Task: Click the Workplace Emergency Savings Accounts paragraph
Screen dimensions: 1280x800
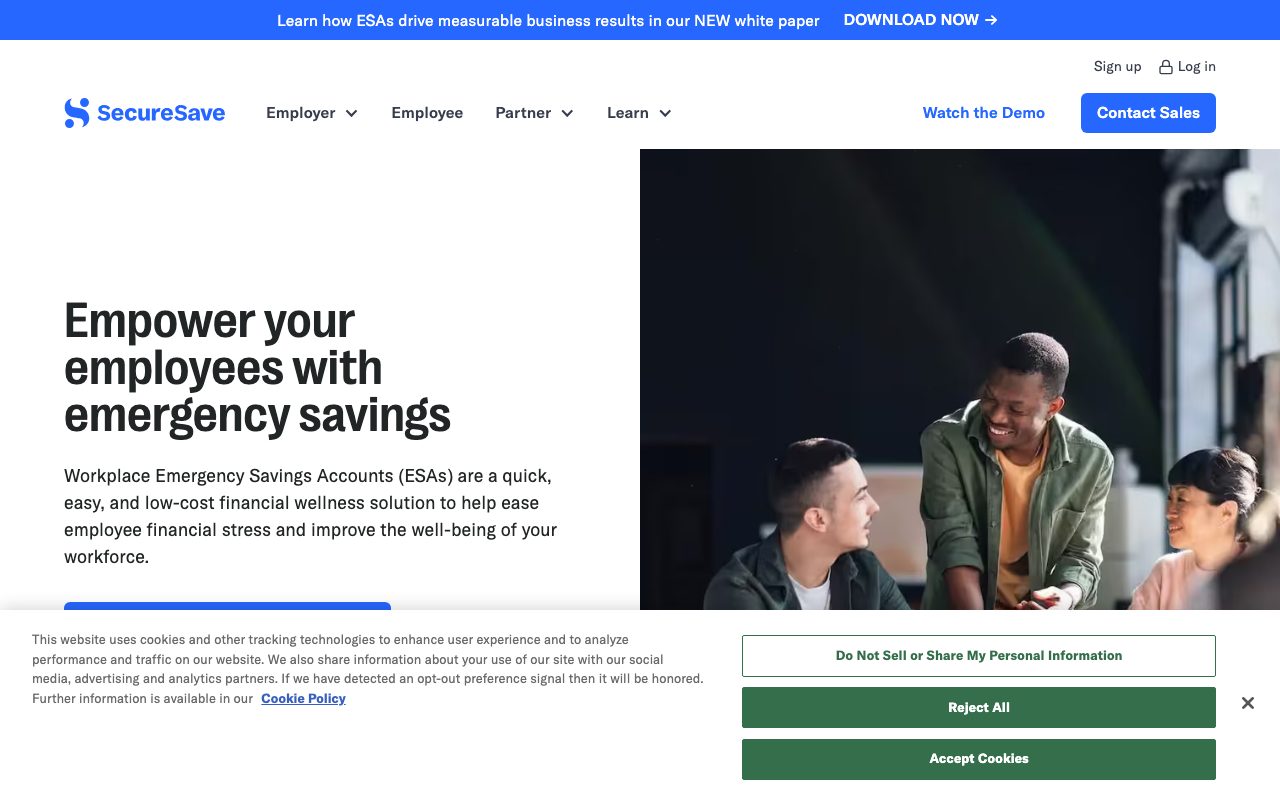Action: (310, 516)
